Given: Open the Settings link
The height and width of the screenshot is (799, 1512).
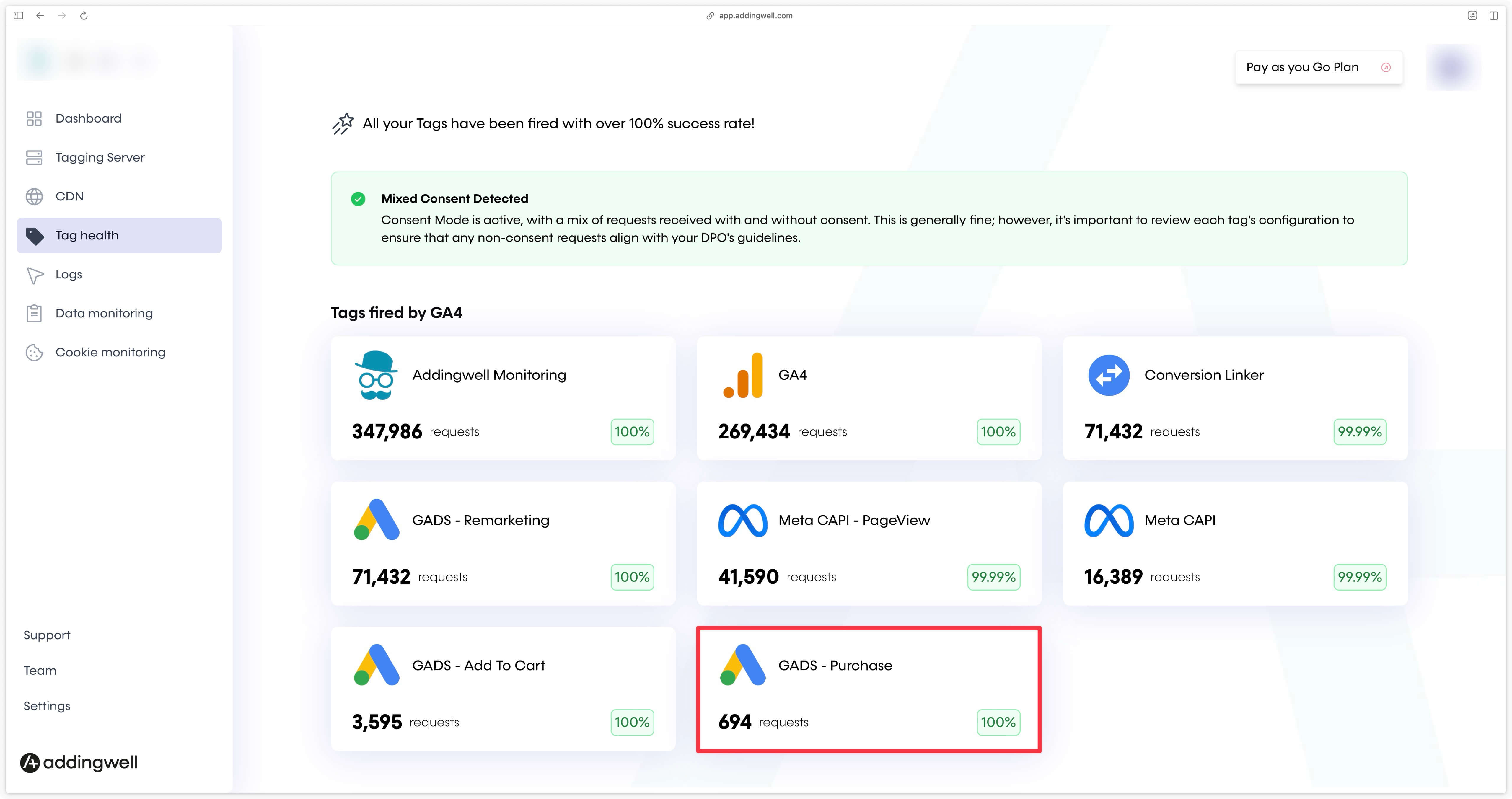Looking at the screenshot, I should [x=47, y=706].
